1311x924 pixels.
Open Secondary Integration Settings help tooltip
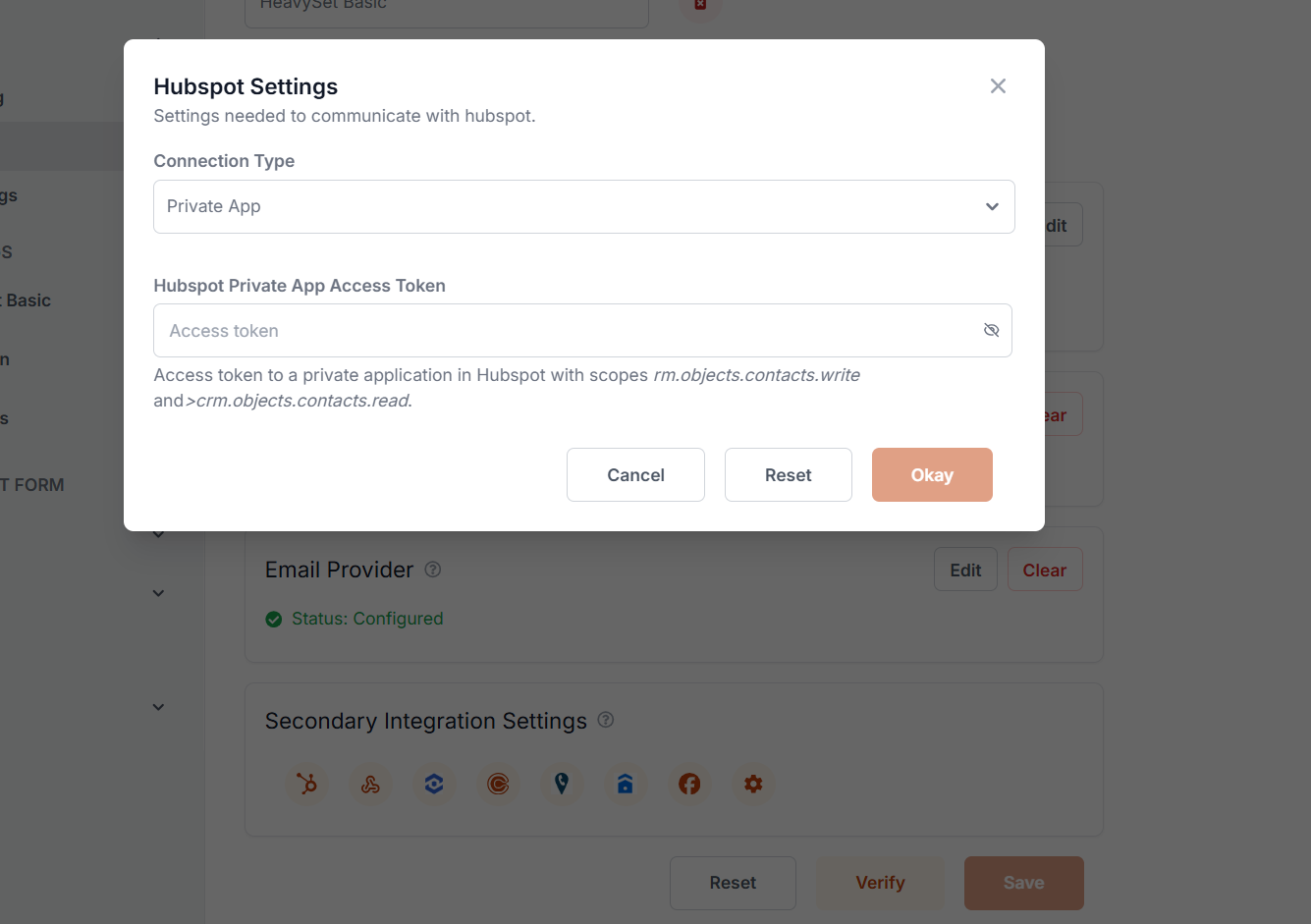pyautogui.click(x=606, y=720)
